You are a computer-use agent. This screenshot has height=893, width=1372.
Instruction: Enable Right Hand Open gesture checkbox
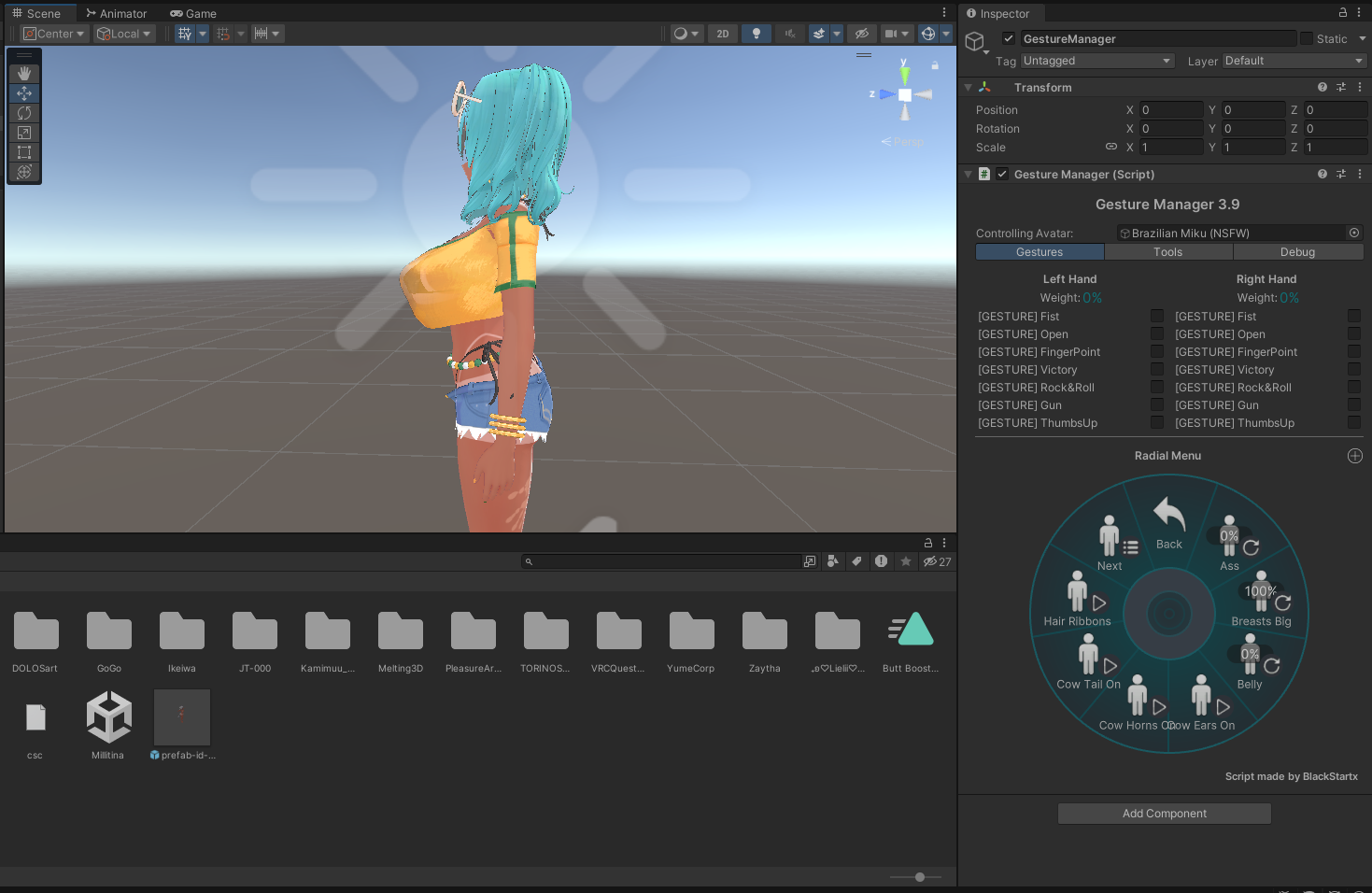click(x=1354, y=333)
